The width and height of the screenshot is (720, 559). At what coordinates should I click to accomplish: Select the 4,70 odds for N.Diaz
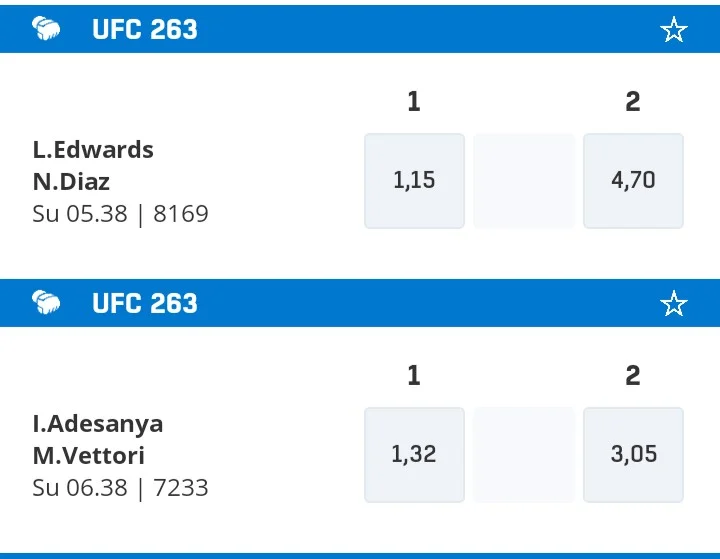click(x=633, y=181)
